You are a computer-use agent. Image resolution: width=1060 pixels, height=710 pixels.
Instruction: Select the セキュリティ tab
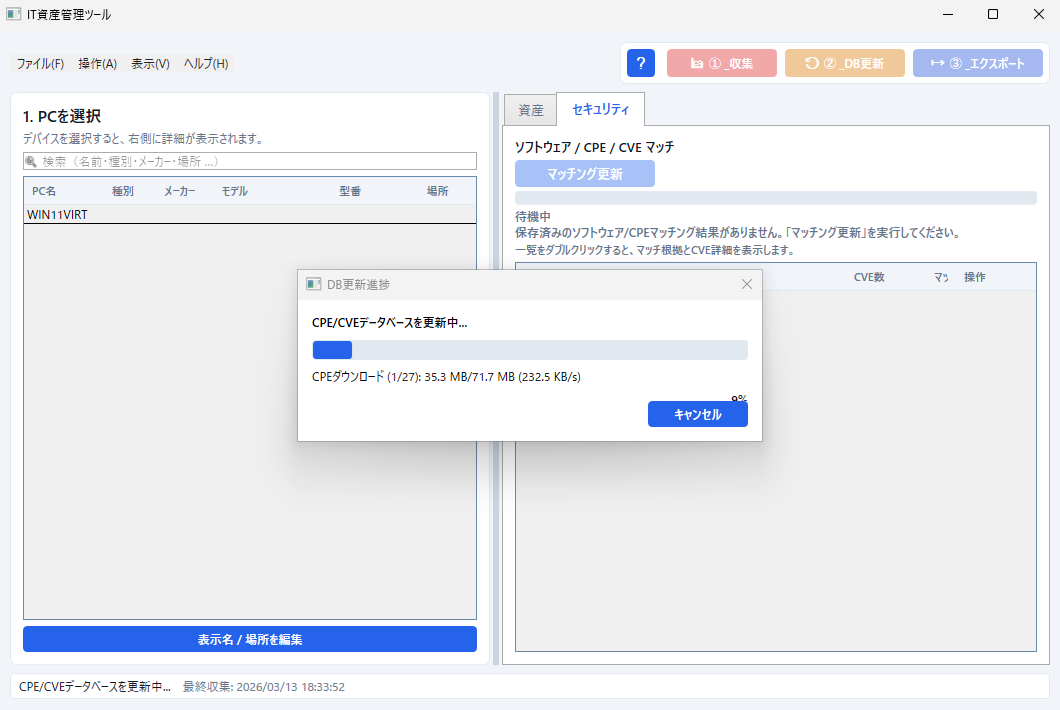coord(597,109)
